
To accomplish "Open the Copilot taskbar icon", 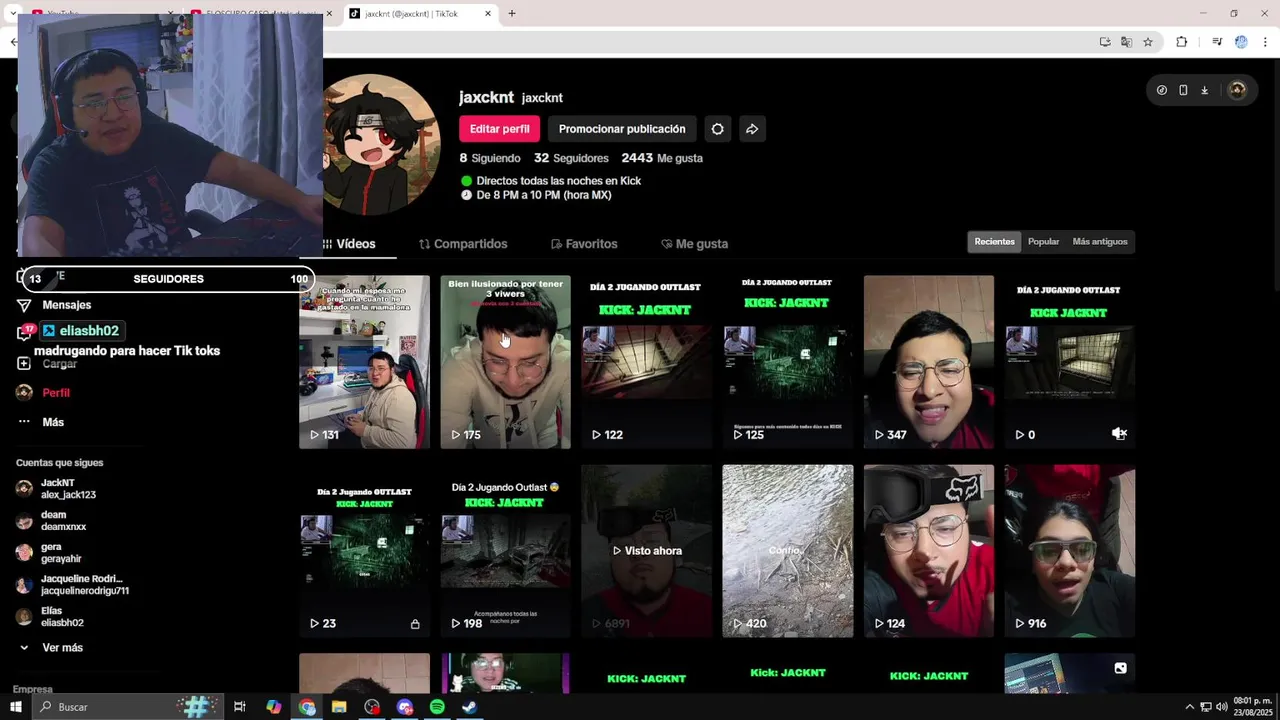I will (x=274, y=707).
